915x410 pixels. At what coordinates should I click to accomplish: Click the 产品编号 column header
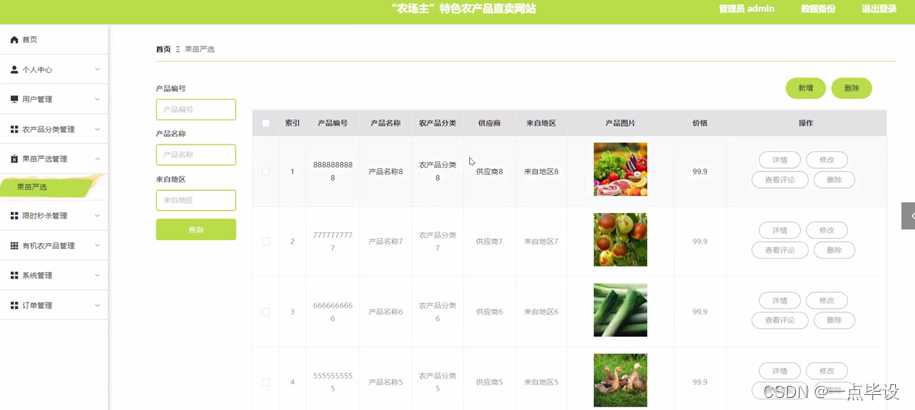tap(333, 123)
